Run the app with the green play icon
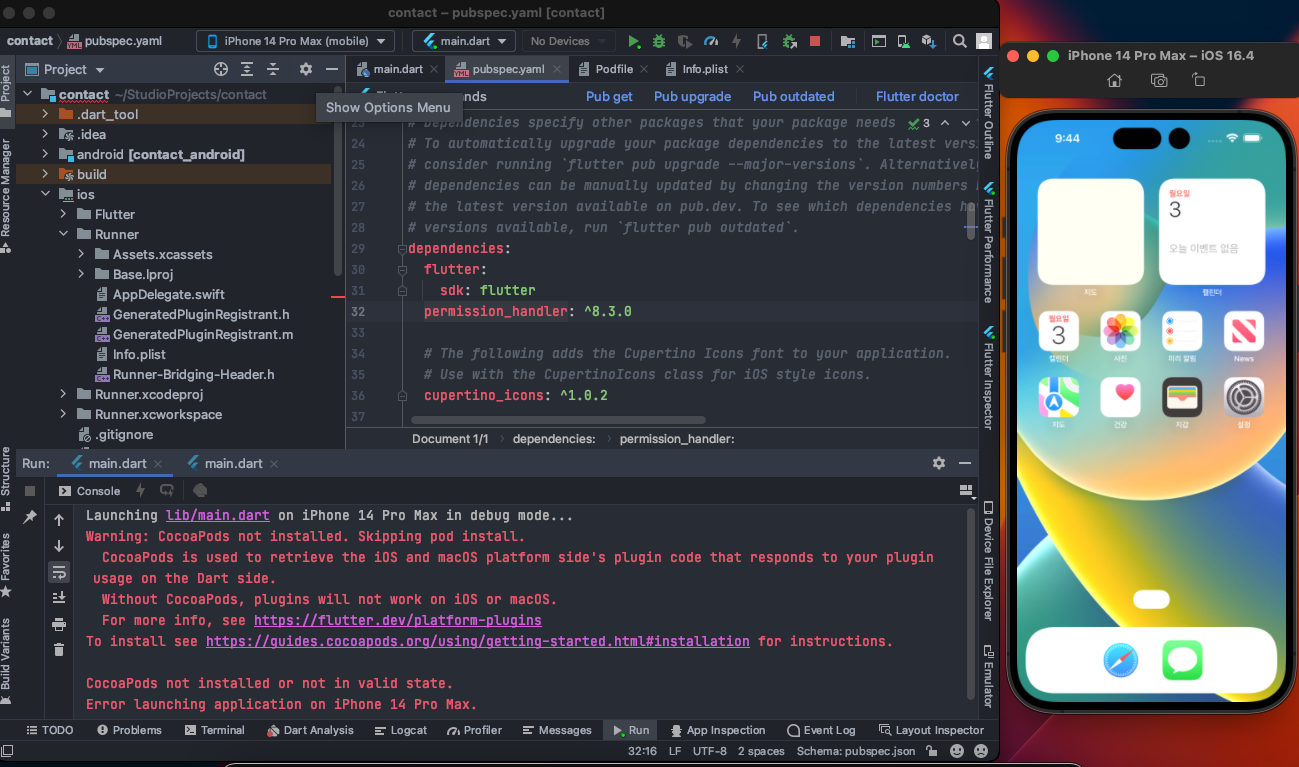Screen dimensions: 1299x767 coord(633,41)
